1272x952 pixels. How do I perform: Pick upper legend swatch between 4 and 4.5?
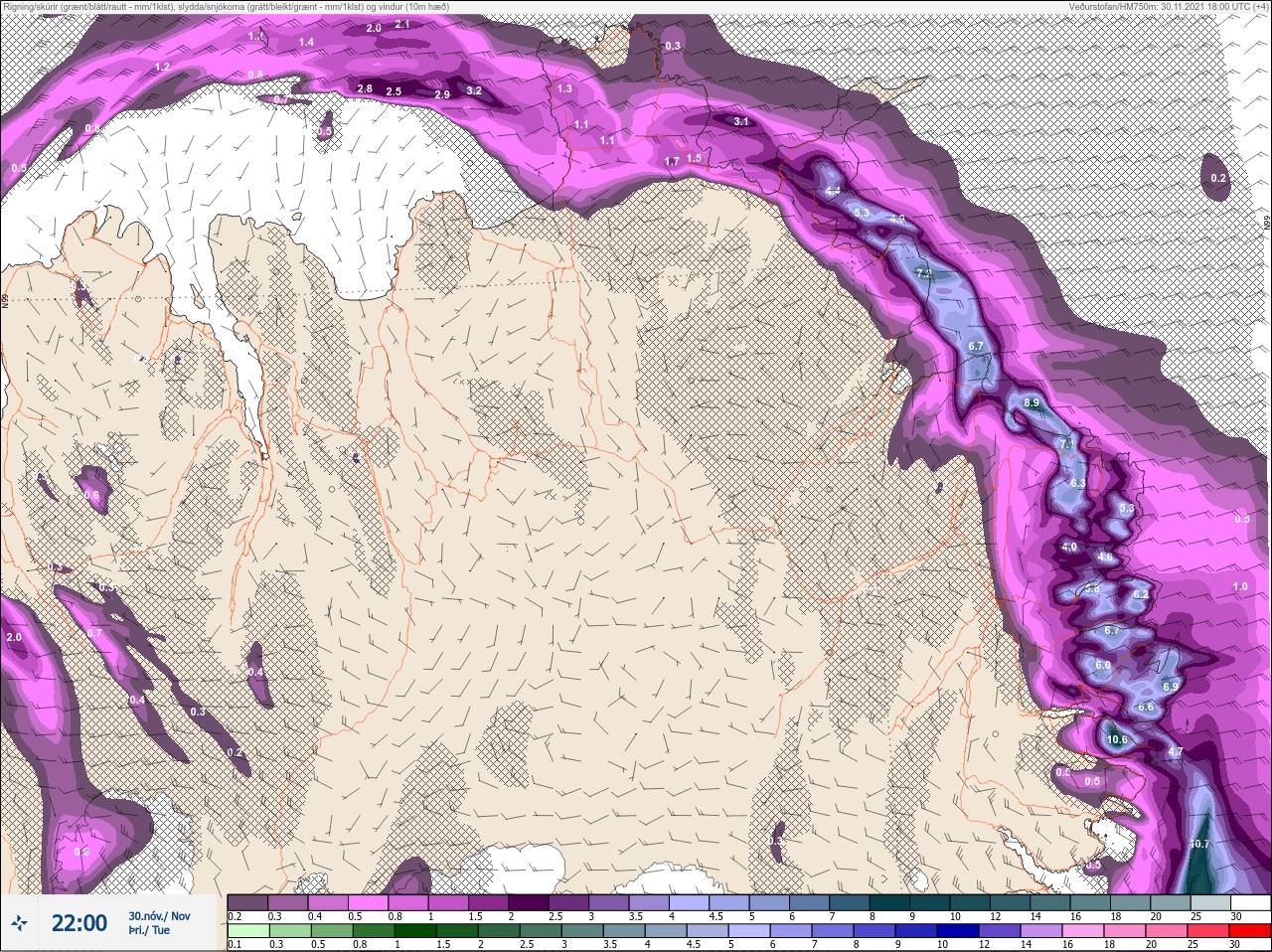(x=691, y=902)
